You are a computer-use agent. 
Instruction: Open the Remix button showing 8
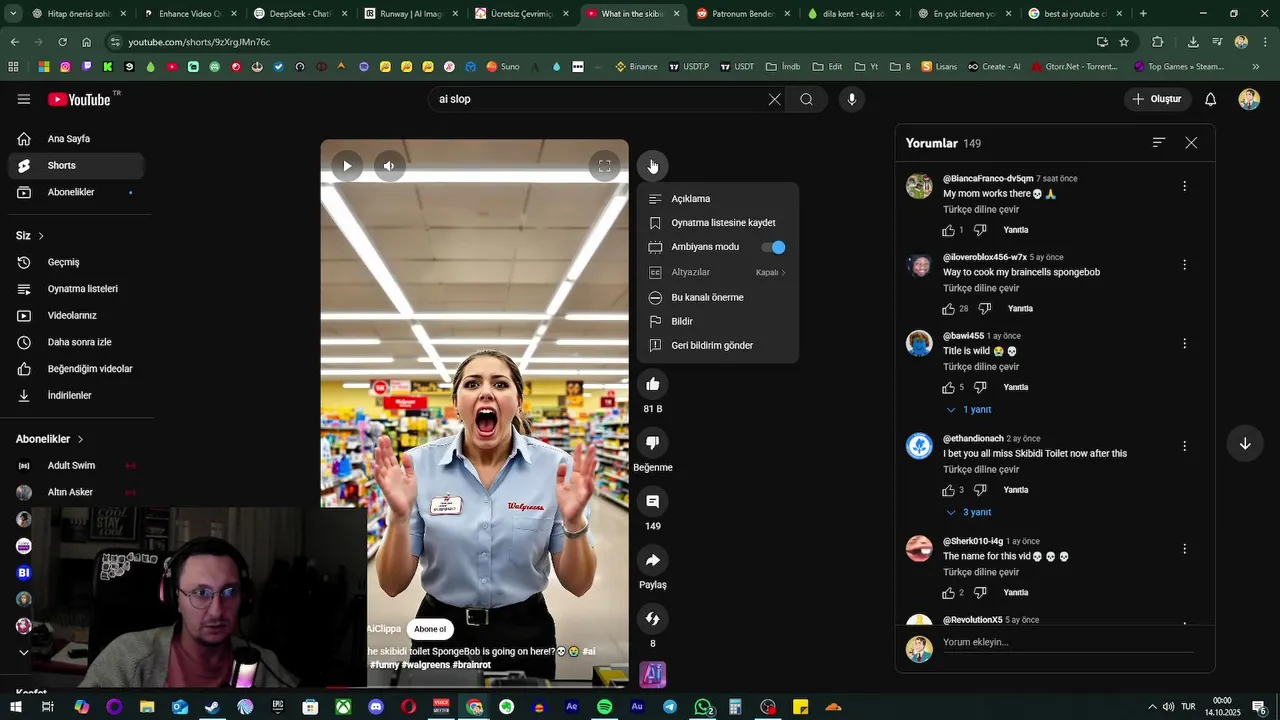(x=653, y=619)
